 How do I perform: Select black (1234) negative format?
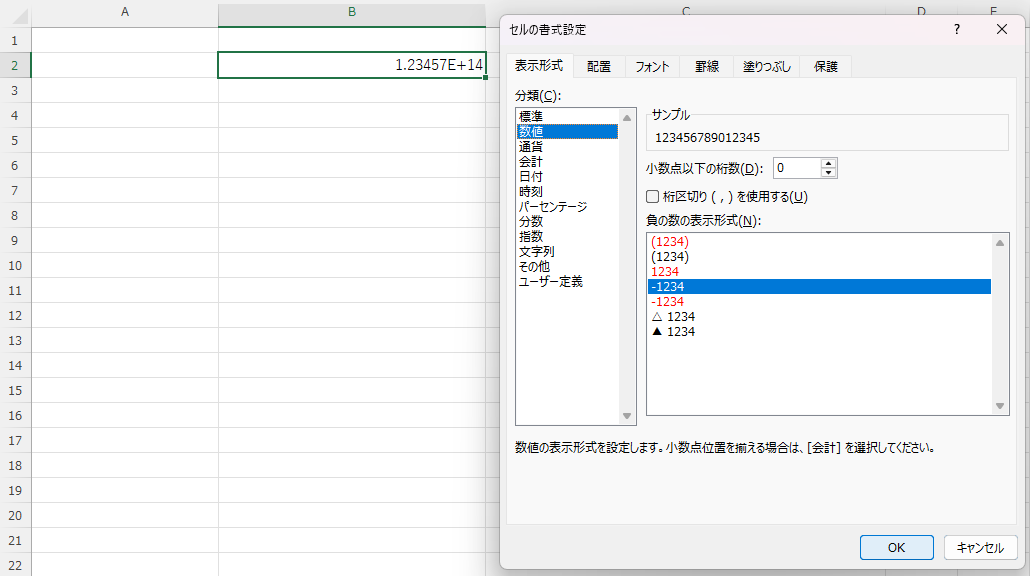pos(819,257)
